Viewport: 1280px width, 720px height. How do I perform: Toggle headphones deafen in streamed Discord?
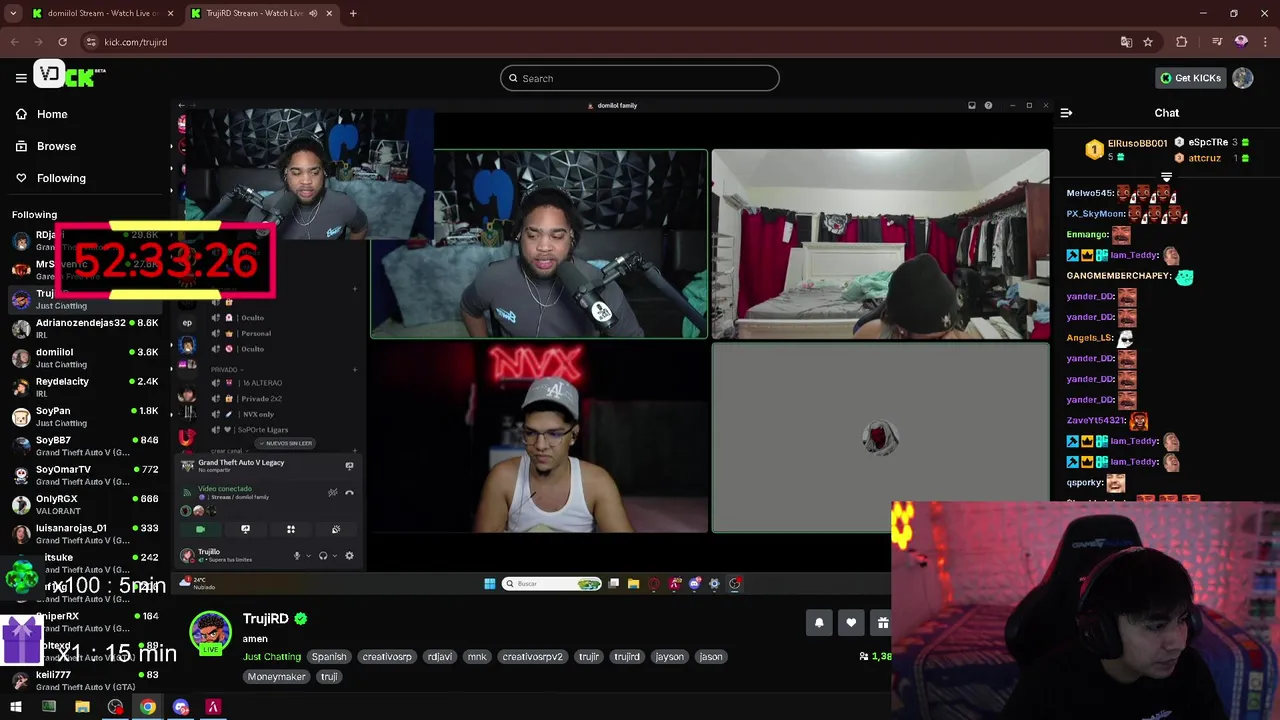pos(322,556)
